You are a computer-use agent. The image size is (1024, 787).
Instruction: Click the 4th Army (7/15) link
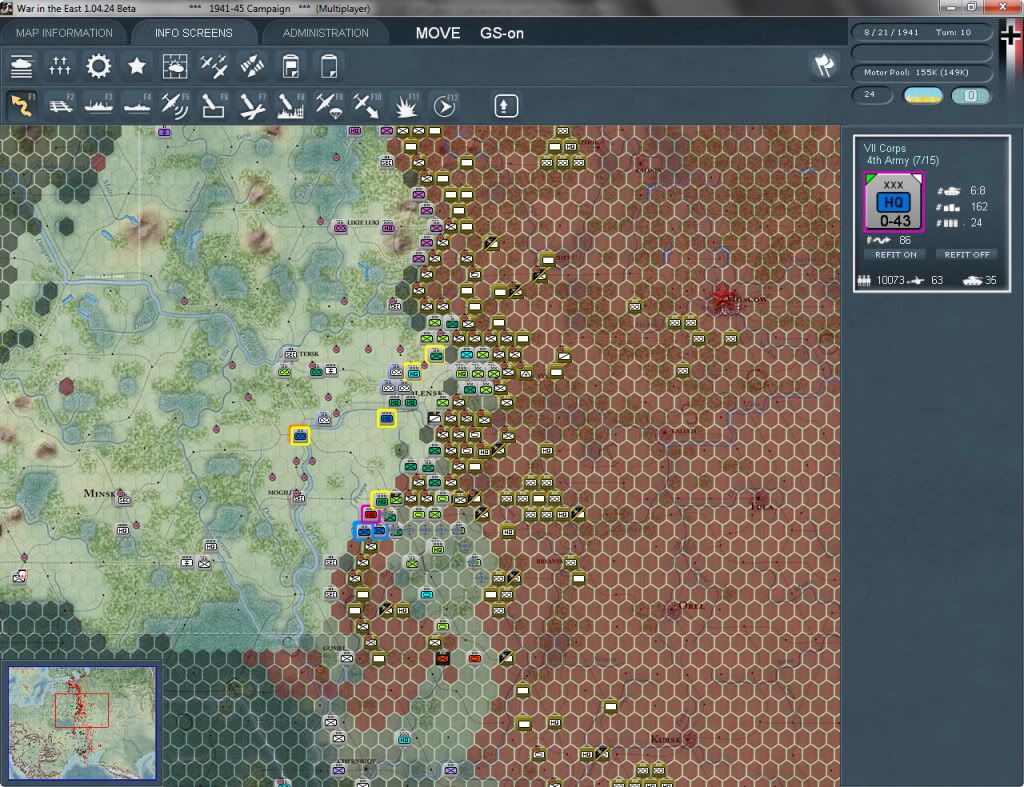click(903, 161)
